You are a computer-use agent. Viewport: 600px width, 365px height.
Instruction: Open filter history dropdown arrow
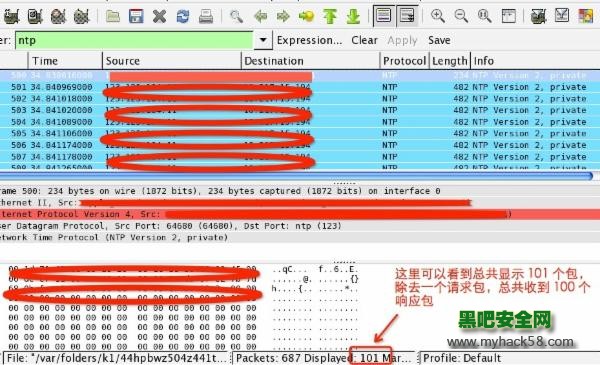click(x=263, y=40)
